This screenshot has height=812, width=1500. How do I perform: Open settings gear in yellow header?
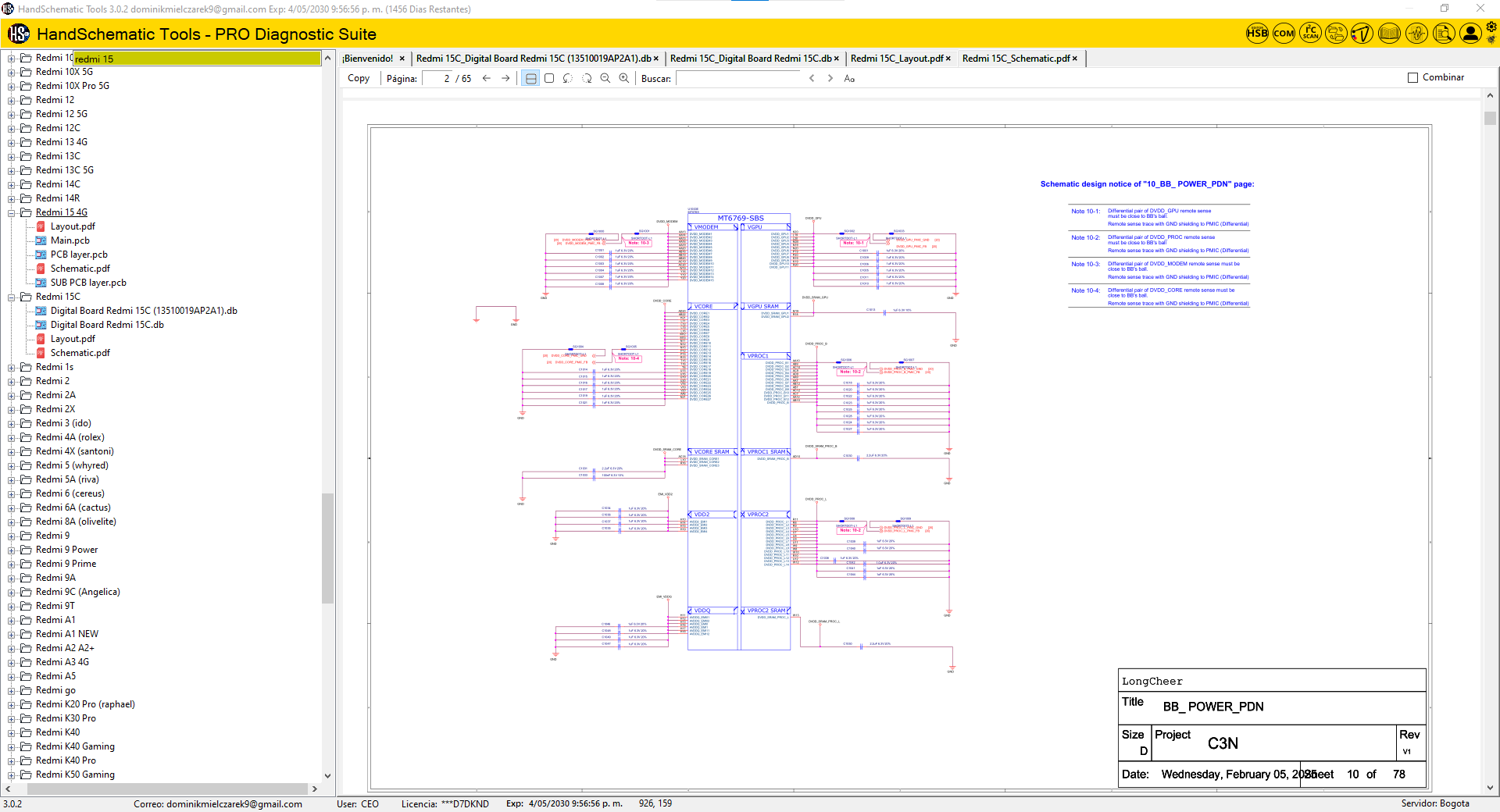(x=1491, y=27)
